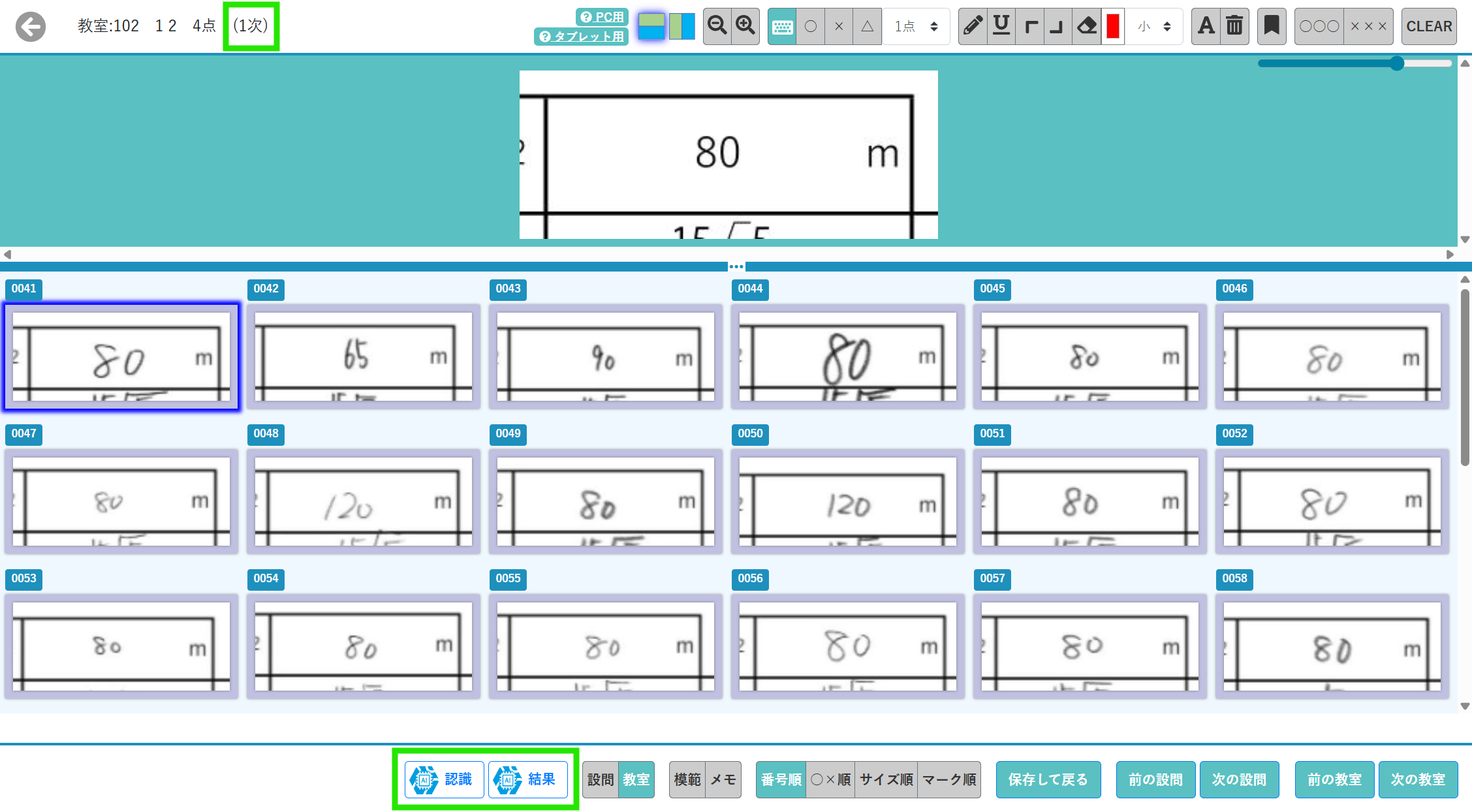Select answer thumbnail 0048
Viewport: 1472px width, 812px height.
363,501
